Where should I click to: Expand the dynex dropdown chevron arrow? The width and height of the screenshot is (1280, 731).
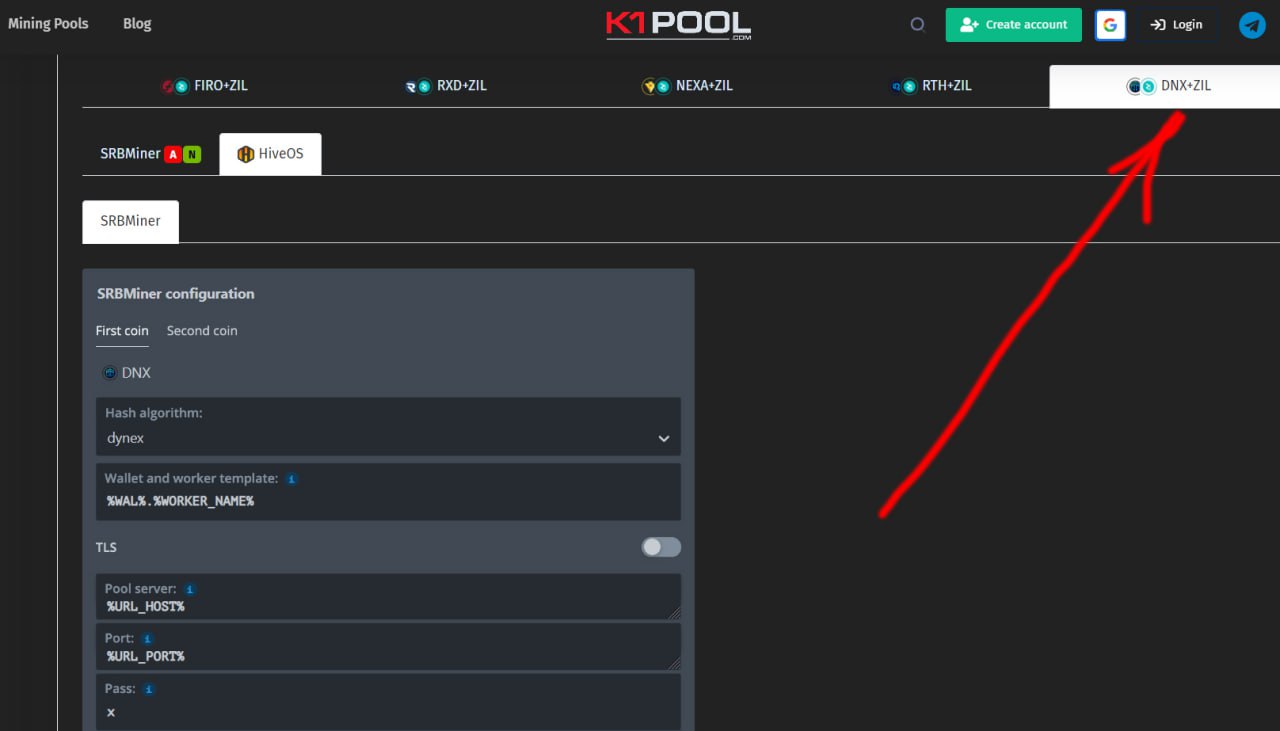(x=663, y=438)
